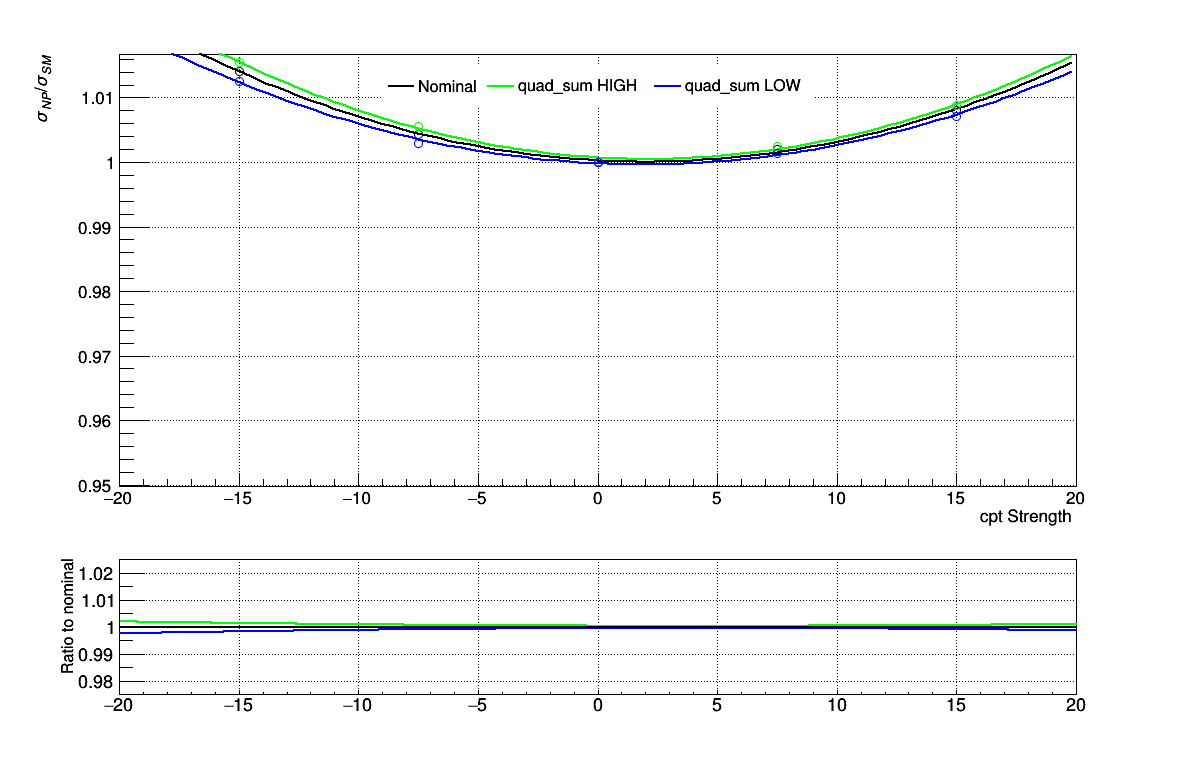The image size is (1196, 772).
Task: Click the 20 tick label under upper plot
Action: [x=1075, y=499]
